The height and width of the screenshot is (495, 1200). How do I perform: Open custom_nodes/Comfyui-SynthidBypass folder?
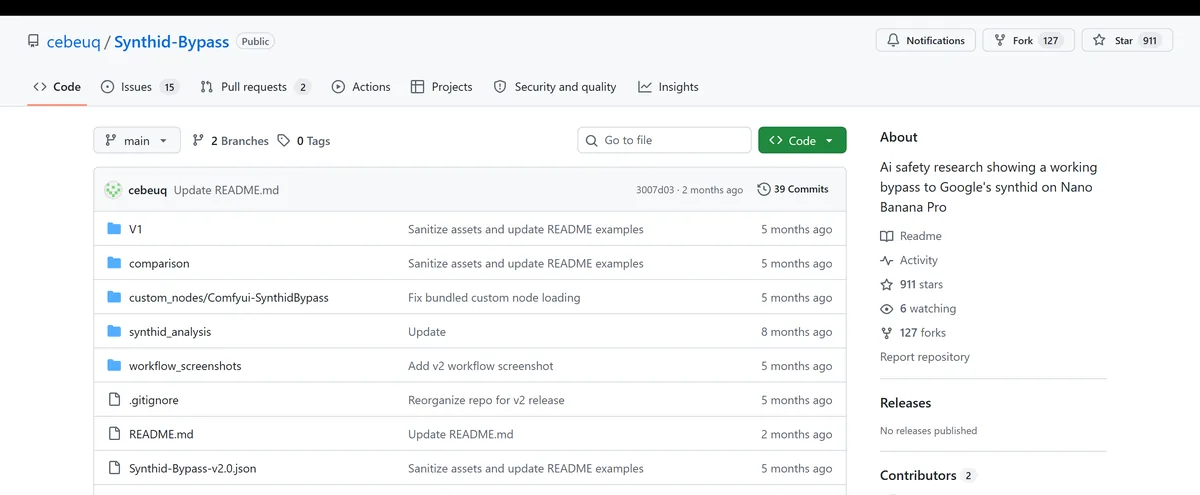229,298
